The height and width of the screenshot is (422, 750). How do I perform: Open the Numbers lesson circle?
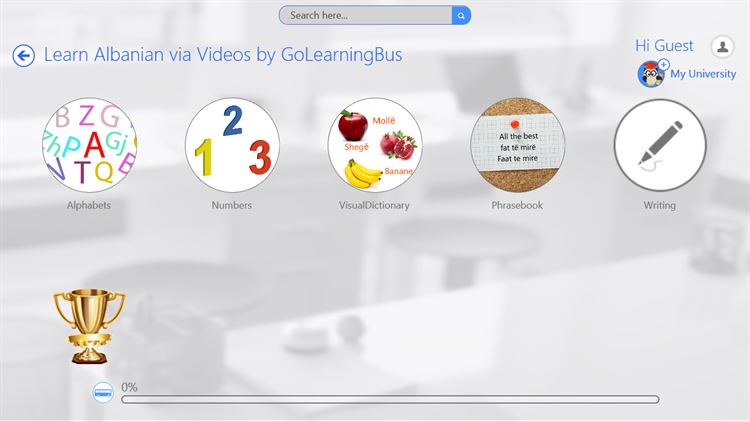pyautogui.click(x=232, y=145)
